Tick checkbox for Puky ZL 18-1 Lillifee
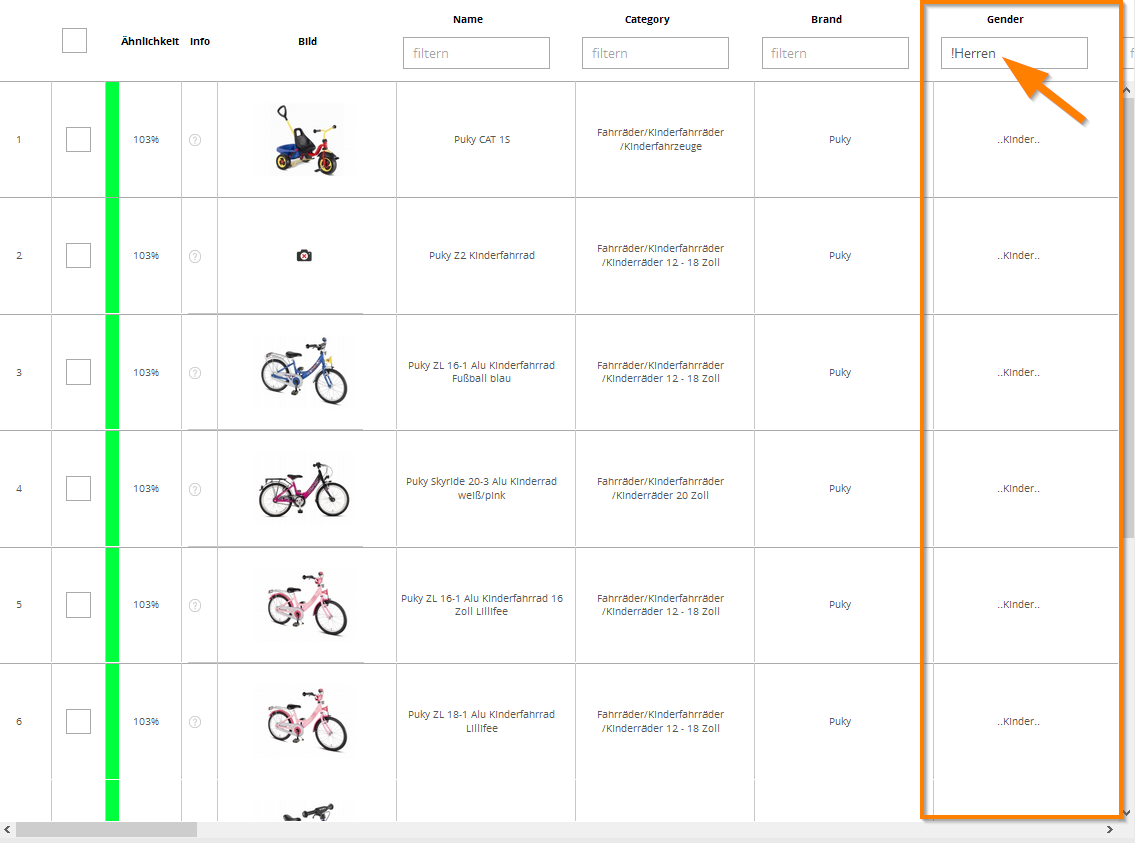 coord(78,721)
